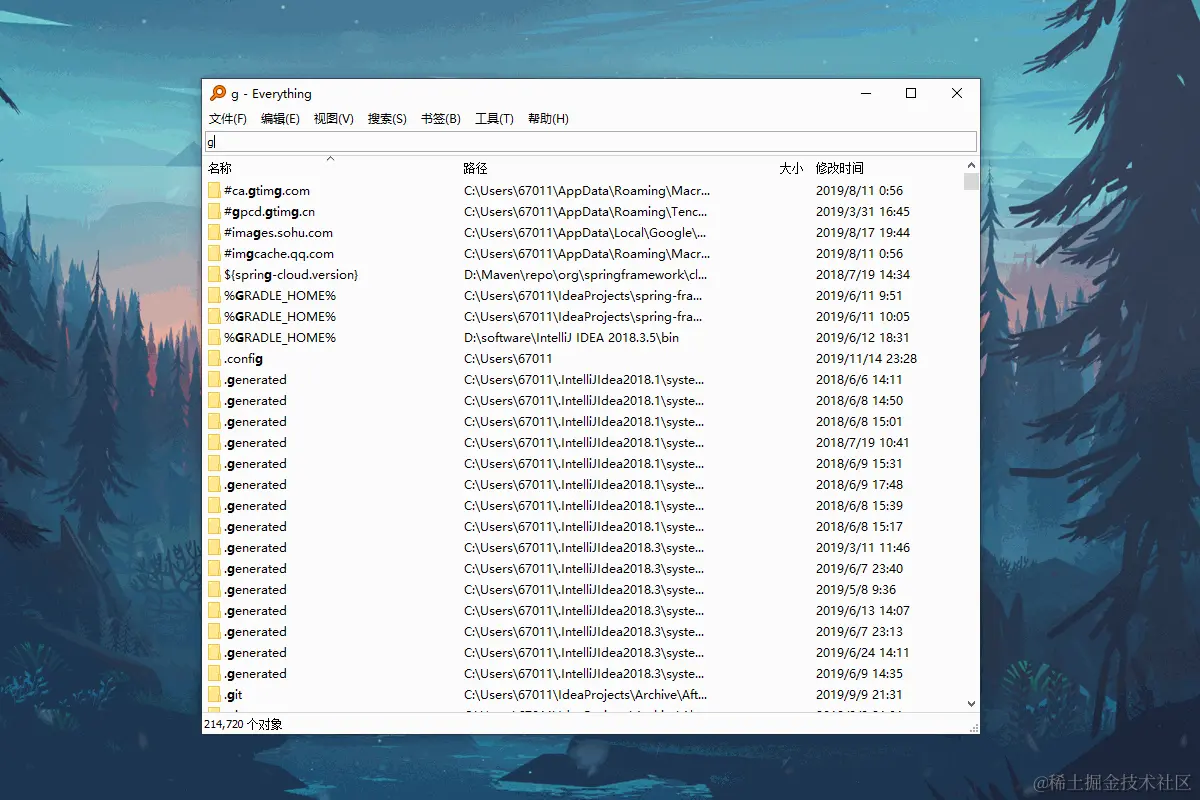Open the 搜索(S) menu
Viewport: 1200px width, 800px height.
[387, 118]
